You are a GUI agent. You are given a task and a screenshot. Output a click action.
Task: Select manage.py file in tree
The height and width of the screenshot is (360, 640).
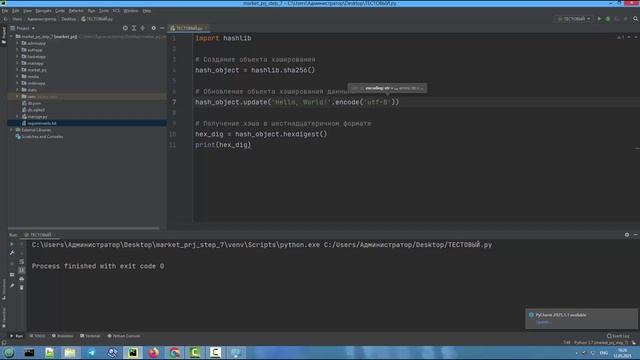[x=37, y=117]
